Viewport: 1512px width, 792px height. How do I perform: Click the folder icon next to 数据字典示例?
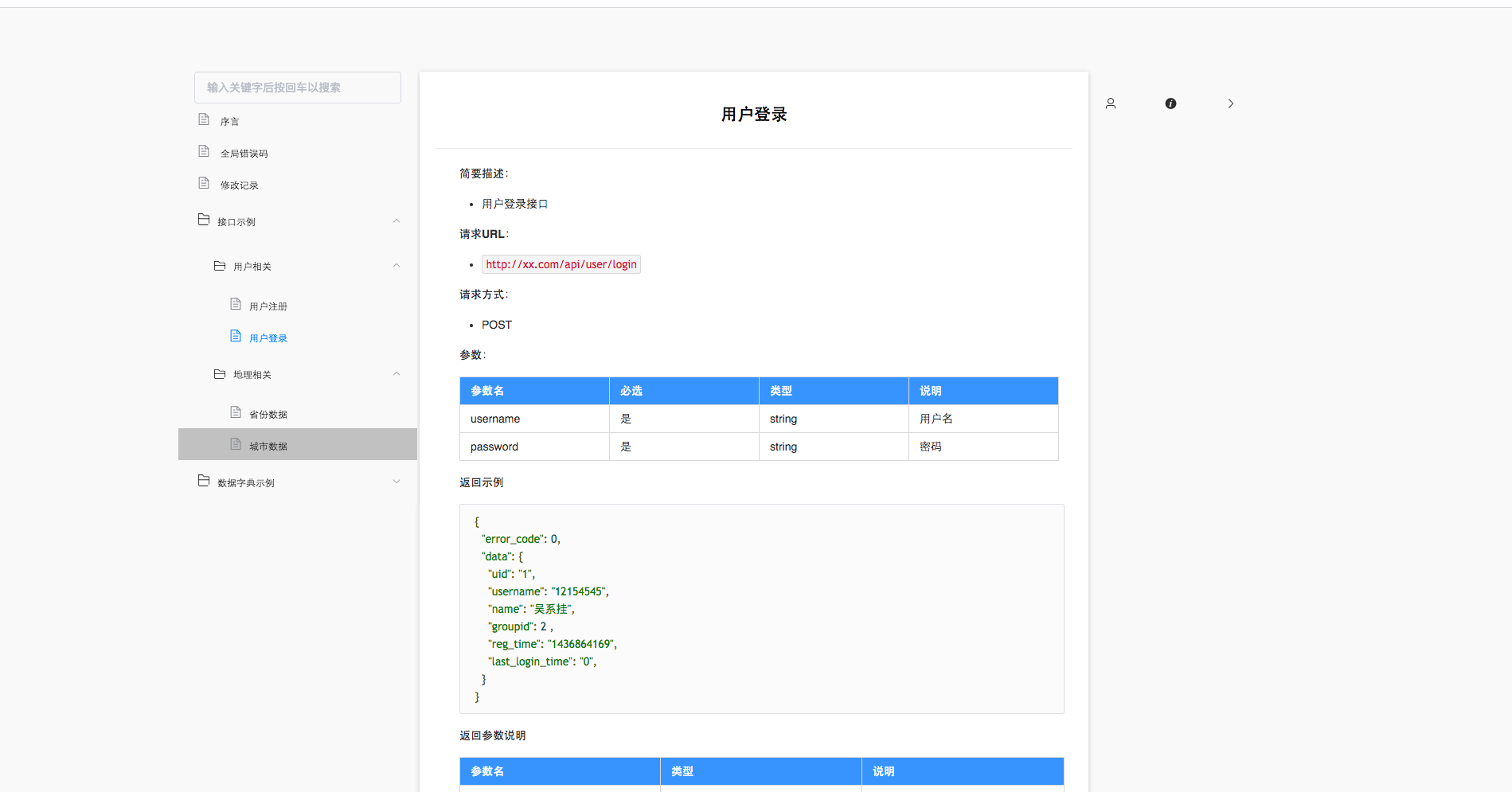pyautogui.click(x=204, y=479)
